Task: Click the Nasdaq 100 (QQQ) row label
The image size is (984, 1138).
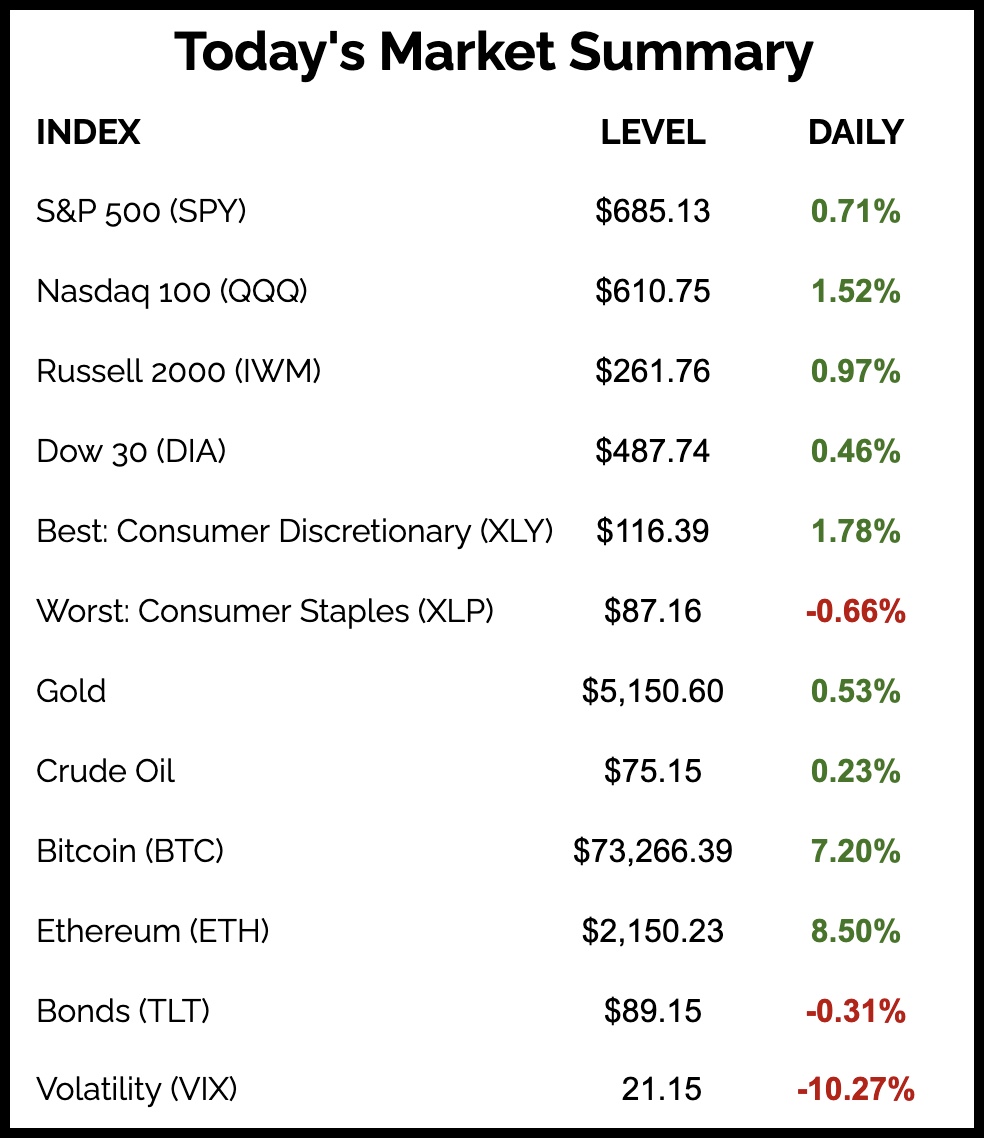Action: (172, 291)
